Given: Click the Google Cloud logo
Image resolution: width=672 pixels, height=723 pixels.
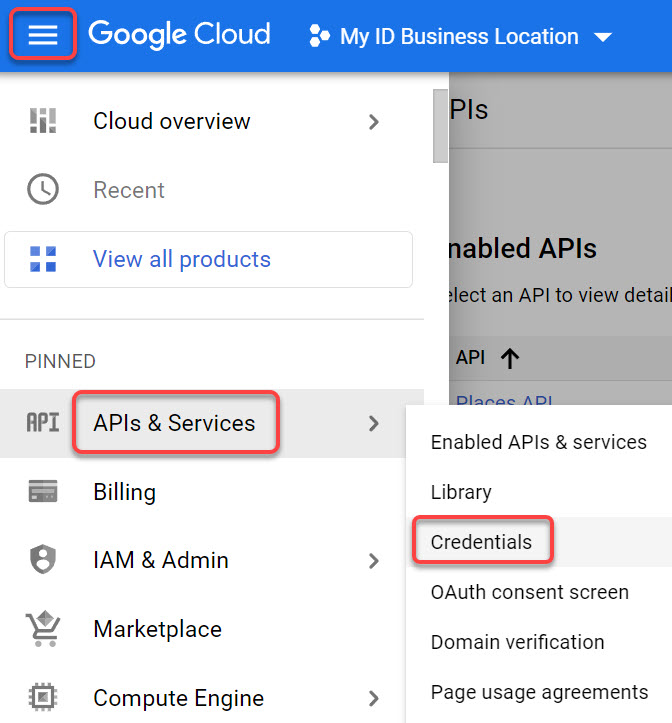Looking at the screenshot, I should [179, 35].
